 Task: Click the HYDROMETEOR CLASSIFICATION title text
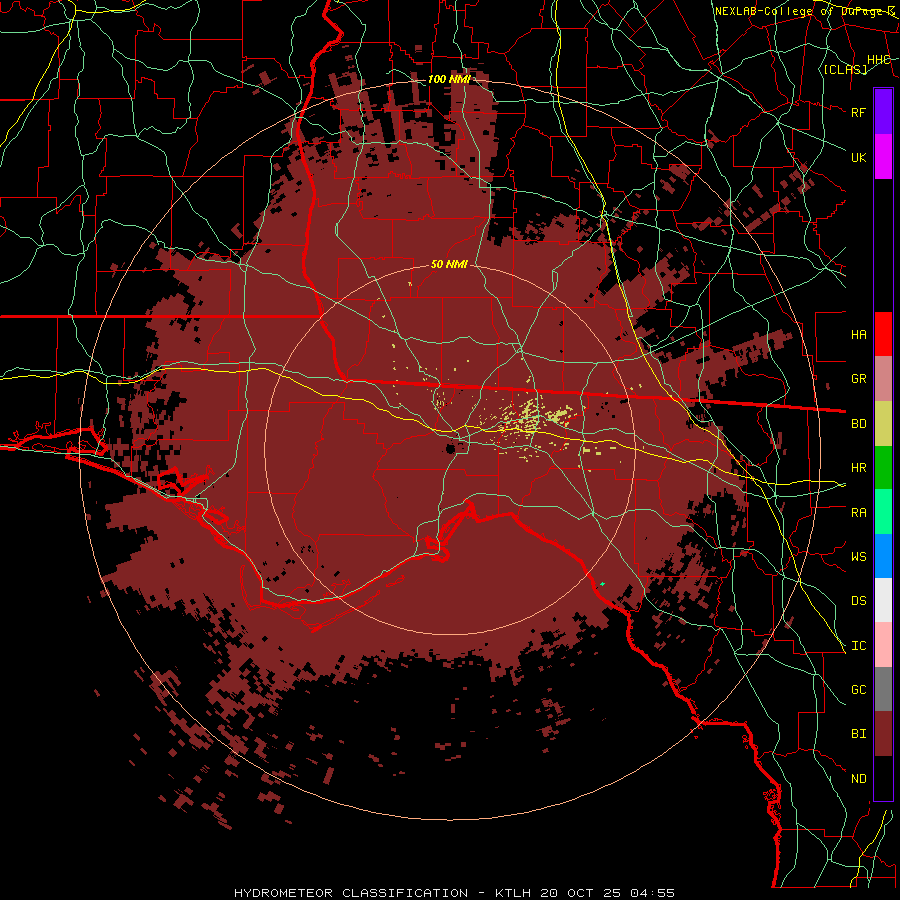pos(351,893)
